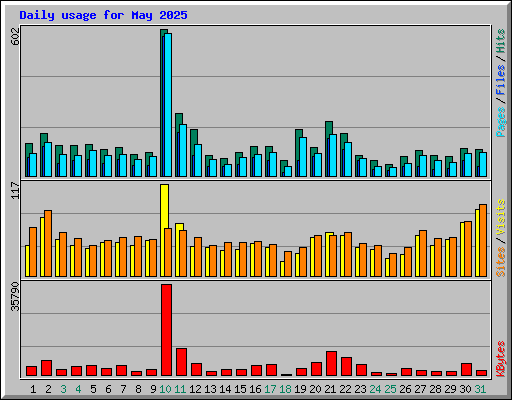Image resolution: width=512 pixels, height=400 pixels.
Task: Click day 12 on the x-axis
Action: point(195,389)
